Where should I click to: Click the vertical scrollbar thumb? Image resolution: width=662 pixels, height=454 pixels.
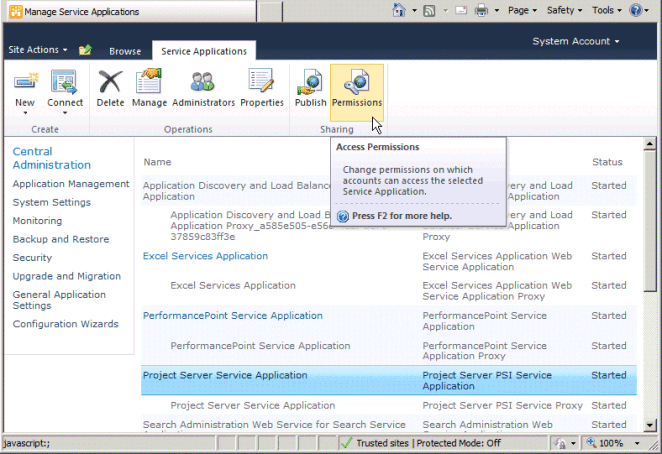coord(650,221)
